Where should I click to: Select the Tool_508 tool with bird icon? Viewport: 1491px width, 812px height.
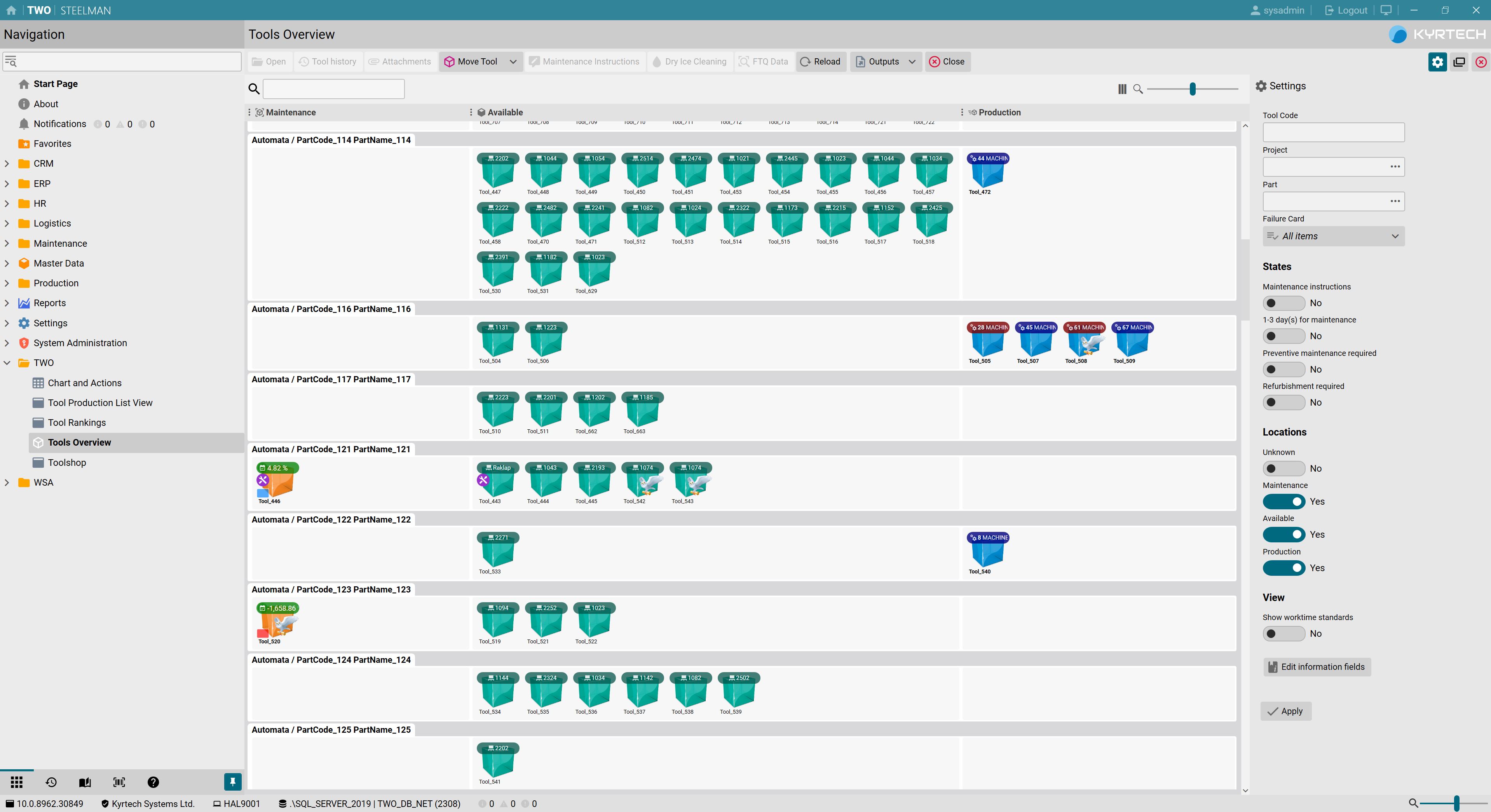click(x=1084, y=344)
